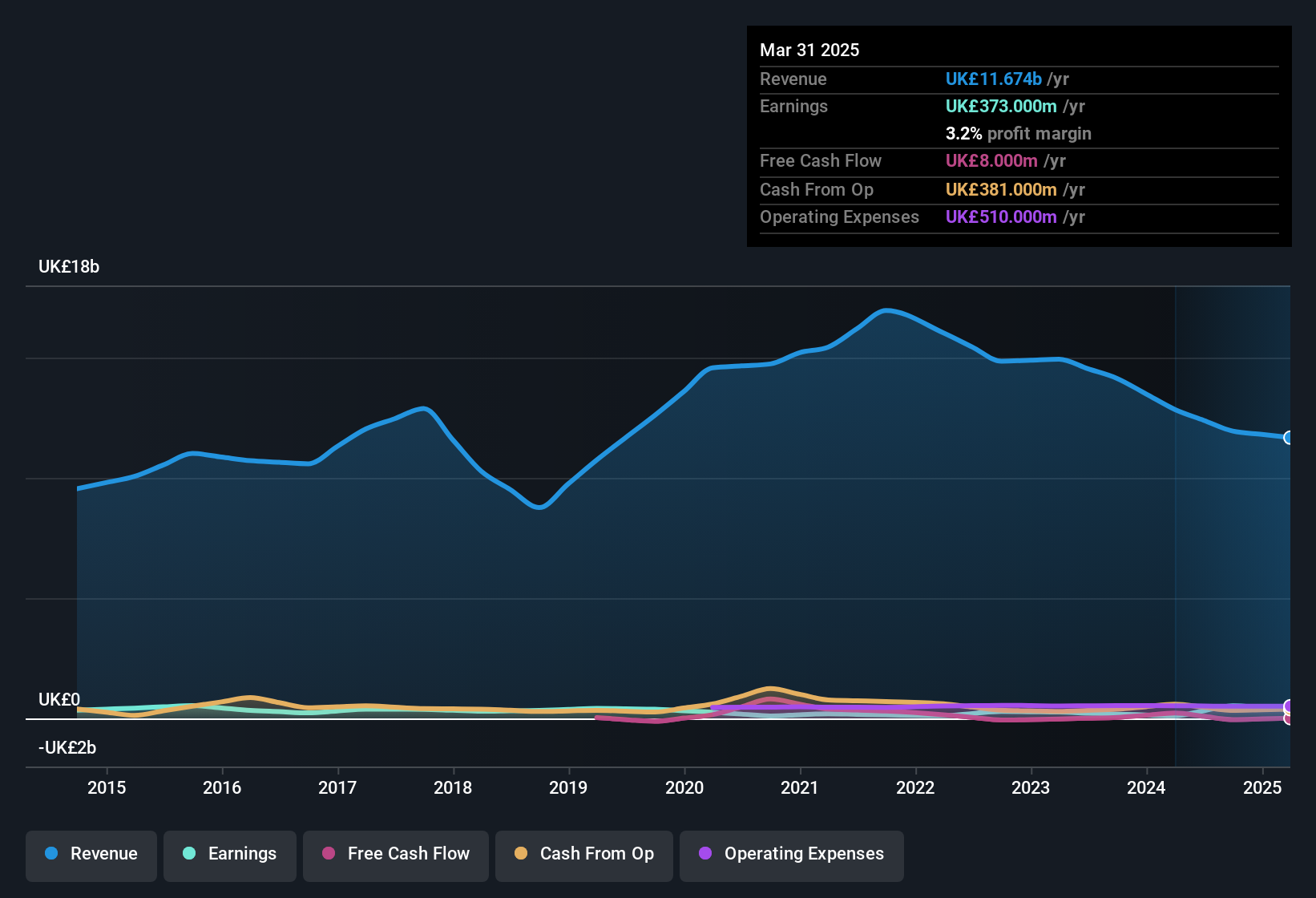Toggle the Revenue series visibility

click(91, 854)
